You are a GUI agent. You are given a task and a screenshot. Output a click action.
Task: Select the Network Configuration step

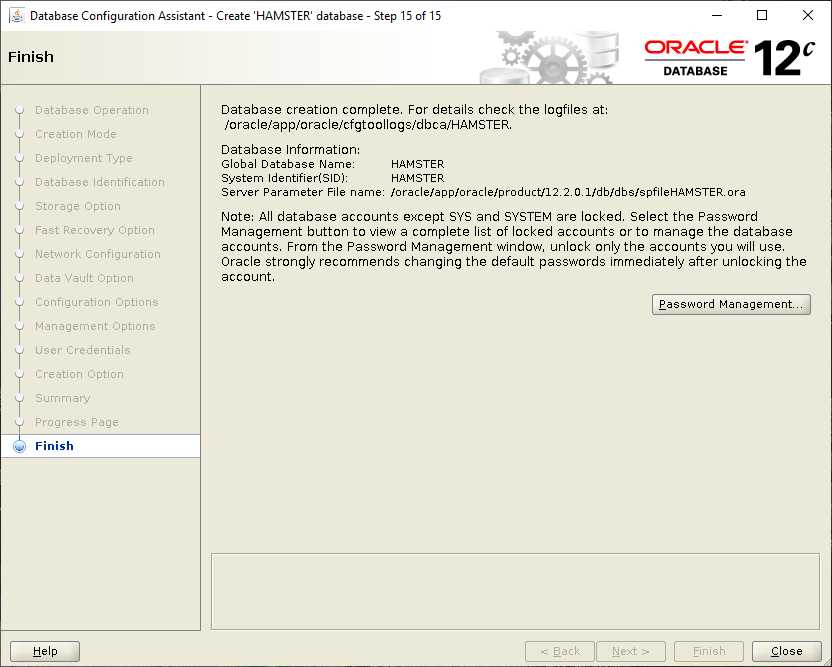[98, 254]
